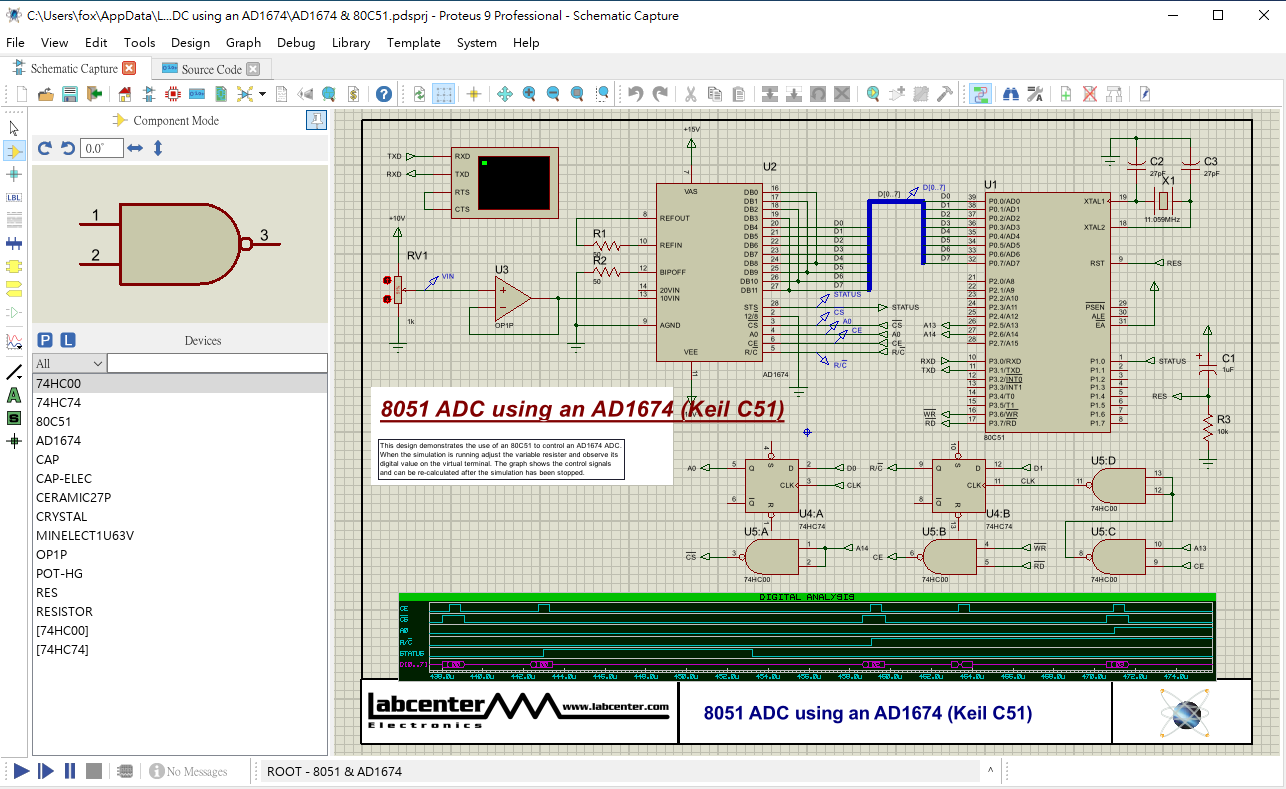This screenshot has height=789, width=1286.
Task: Select Device Pins Mode tool
Action: (x=14, y=312)
